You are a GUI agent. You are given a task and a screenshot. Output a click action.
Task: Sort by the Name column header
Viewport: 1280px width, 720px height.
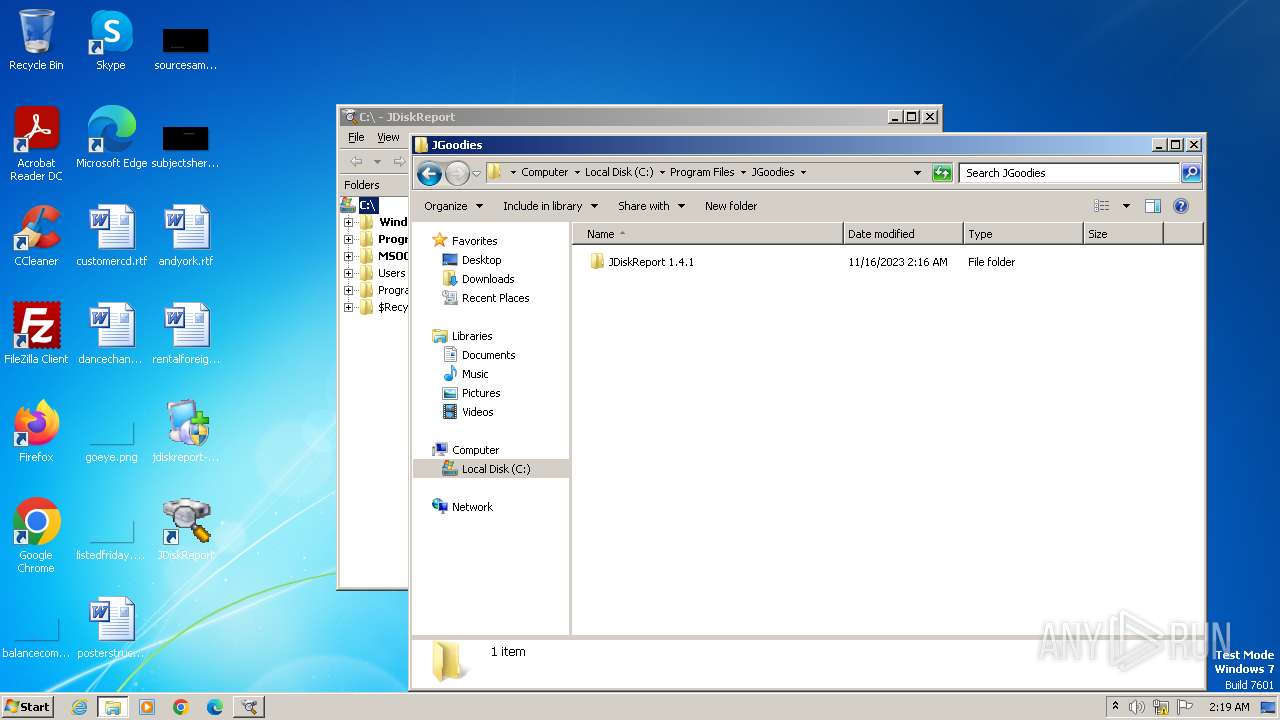708,234
